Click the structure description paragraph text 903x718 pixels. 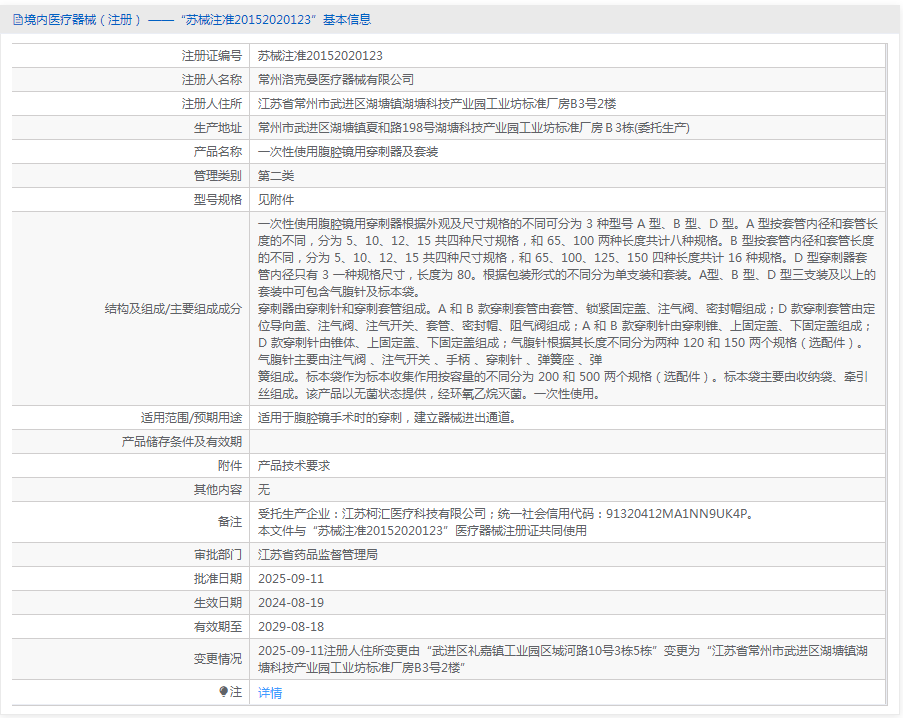tap(567, 309)
